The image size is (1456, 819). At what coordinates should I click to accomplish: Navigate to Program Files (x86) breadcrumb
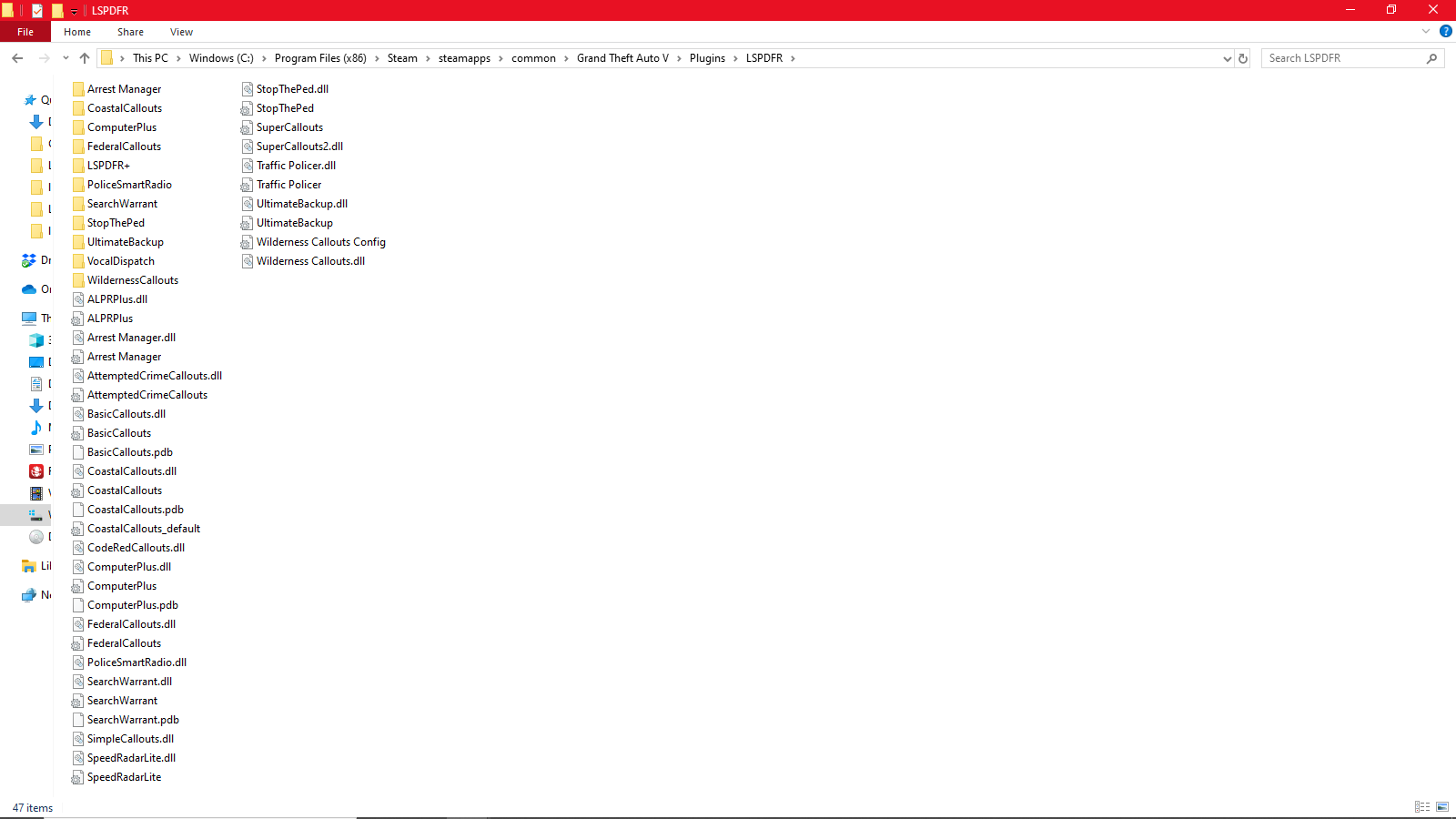tap(320, 58)
